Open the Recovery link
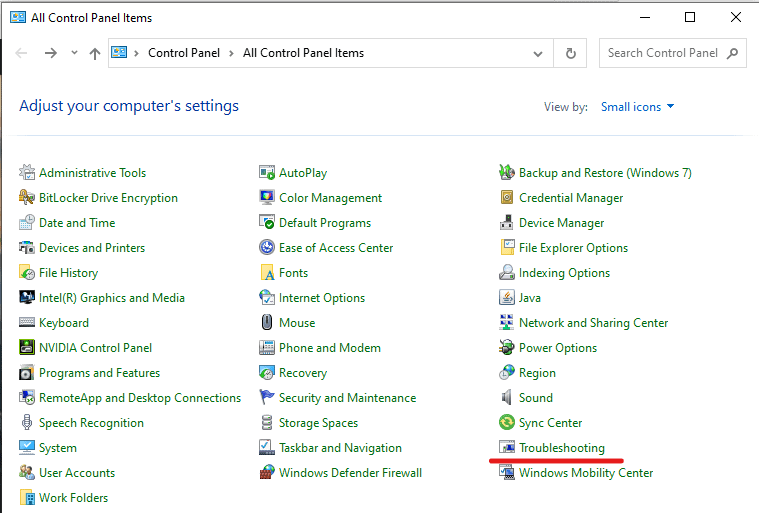 pos(303,373)
